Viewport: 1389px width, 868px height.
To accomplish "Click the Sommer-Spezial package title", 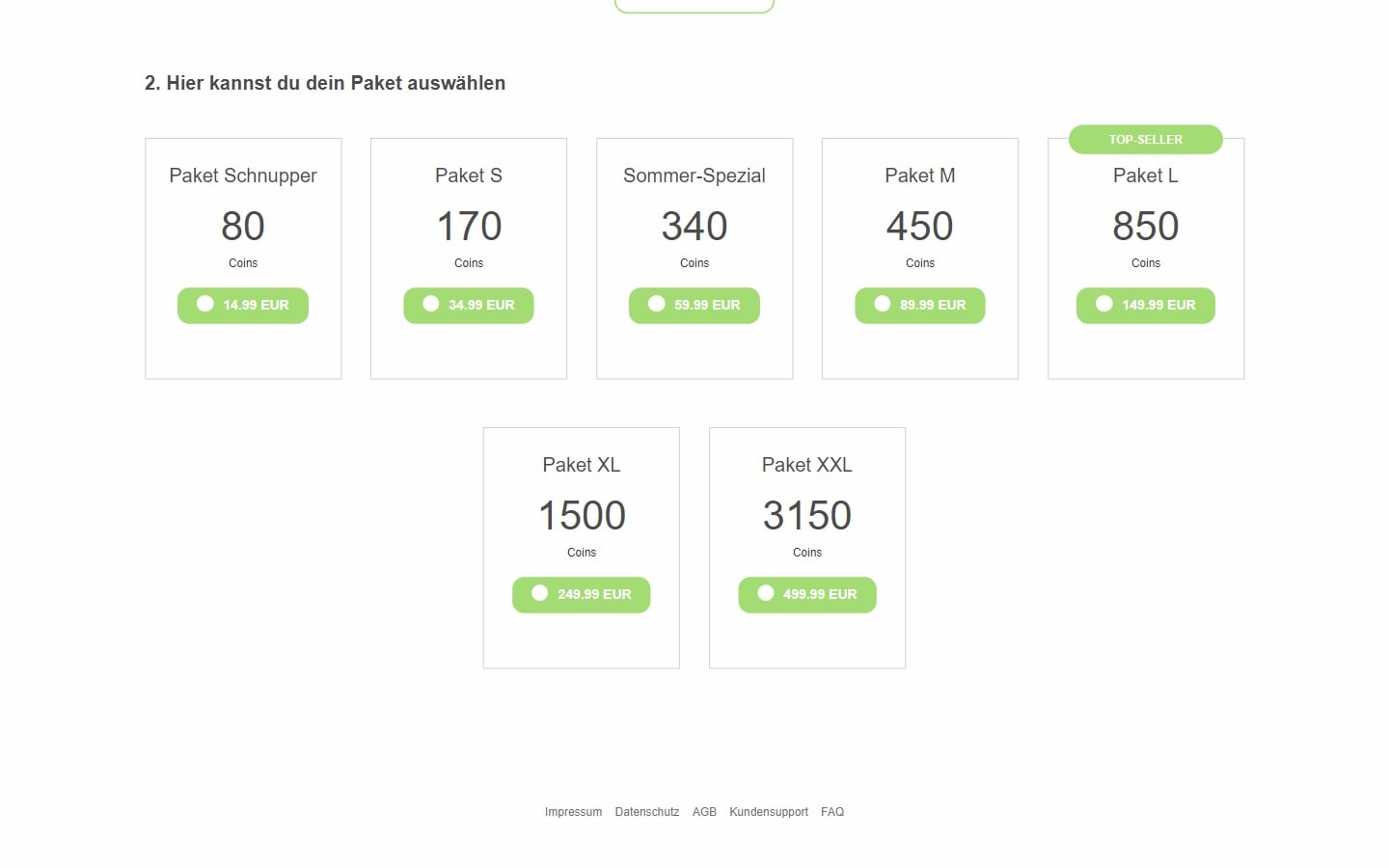I will [694, 176].
